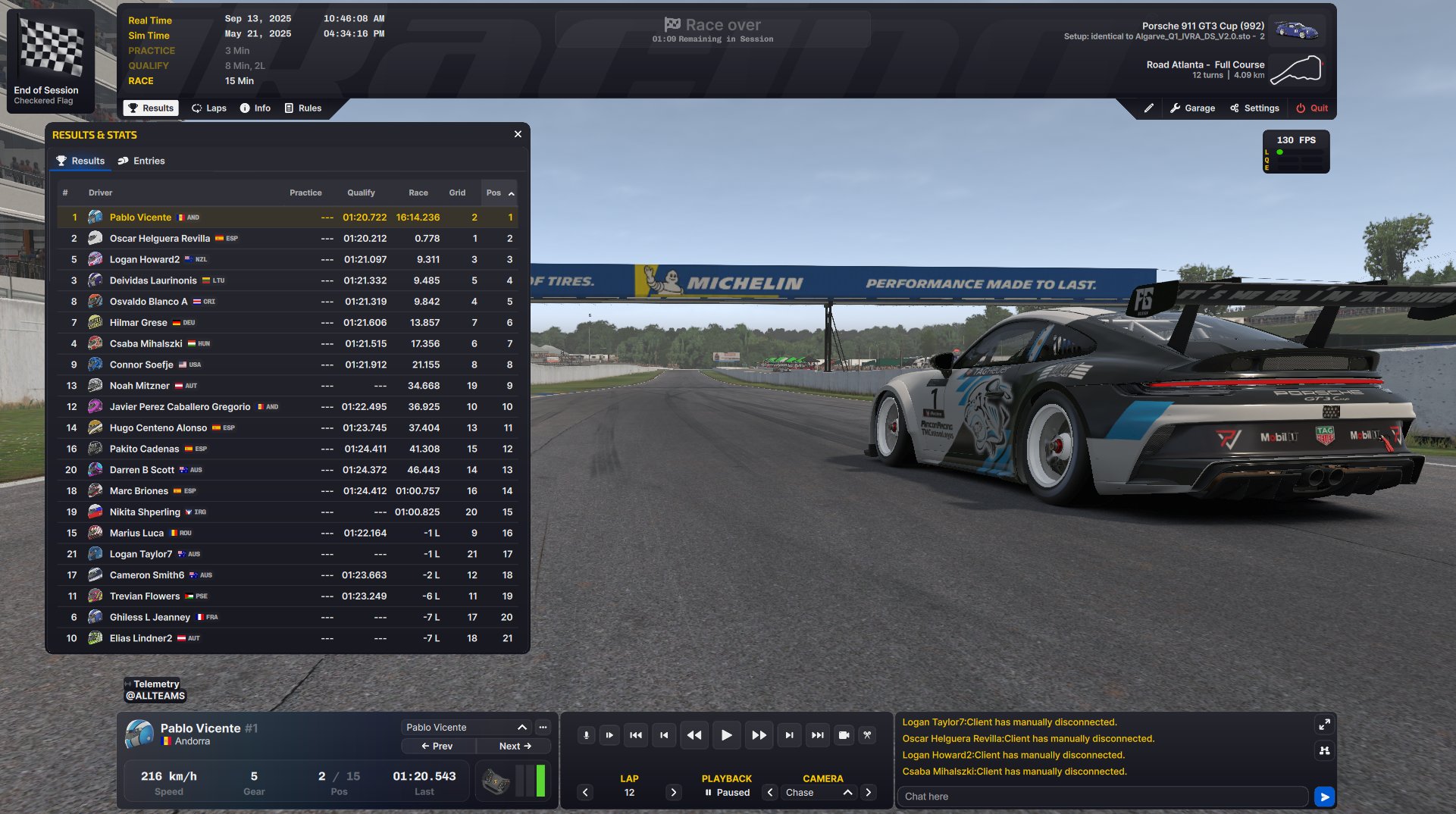Go to previous lap in replay
Viewport: 1456px width, 814px height.
pyautogui.click(x=585, y=793)
